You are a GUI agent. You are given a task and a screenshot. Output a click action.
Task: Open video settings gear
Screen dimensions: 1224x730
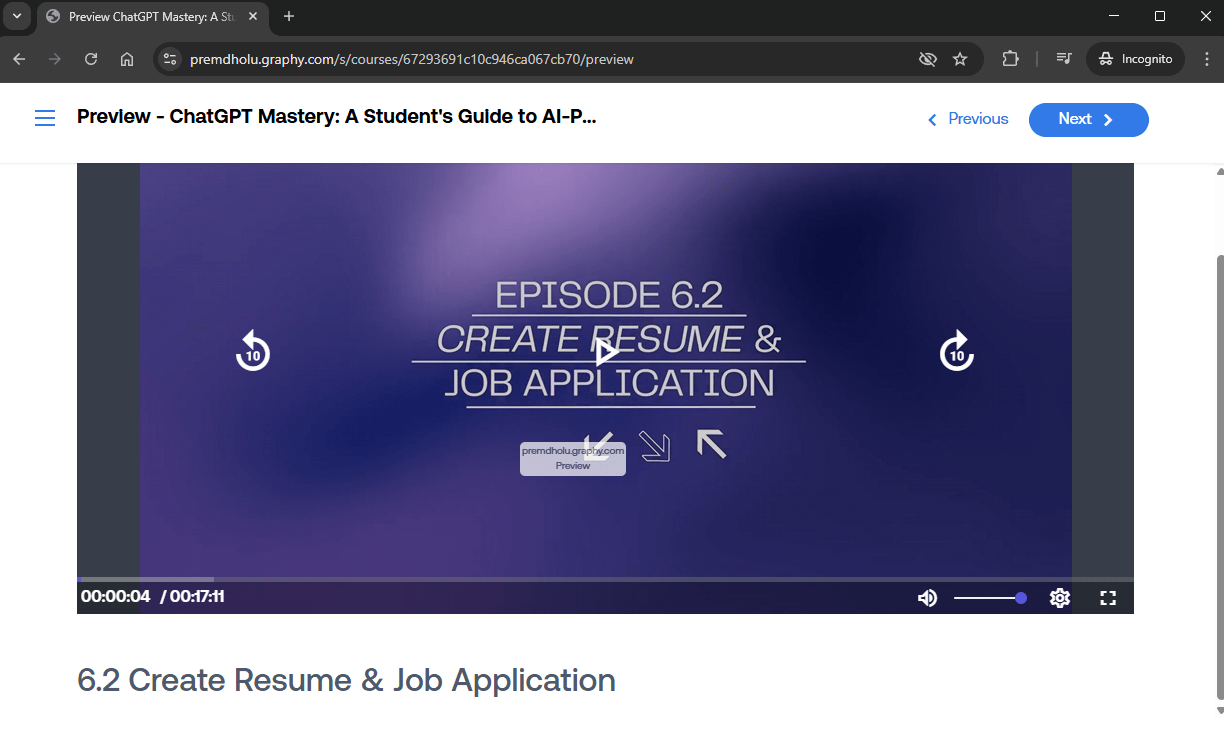click(x=1060, y=598)
